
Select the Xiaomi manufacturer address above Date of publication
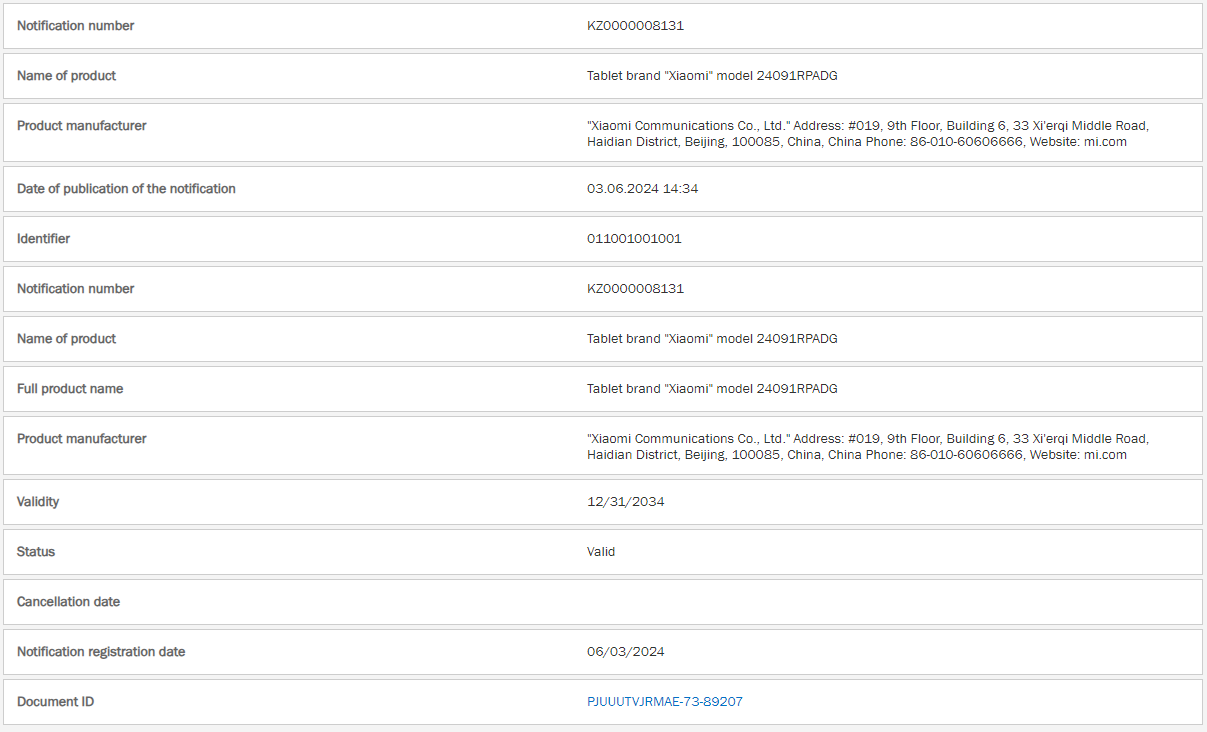[x=867, y=134]
